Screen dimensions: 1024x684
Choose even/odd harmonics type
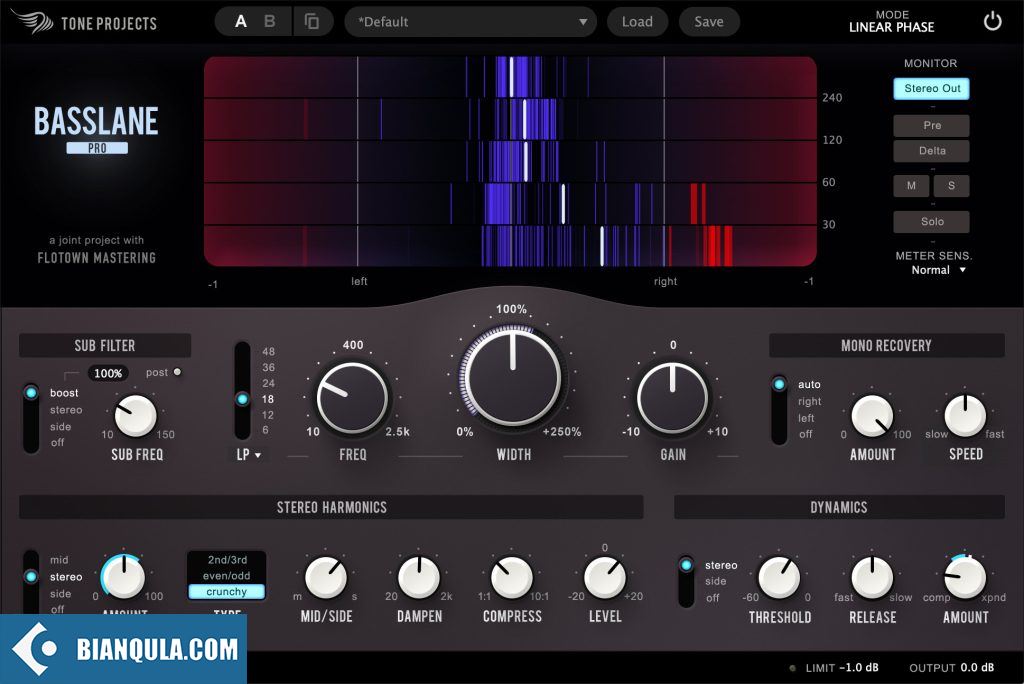227,576
